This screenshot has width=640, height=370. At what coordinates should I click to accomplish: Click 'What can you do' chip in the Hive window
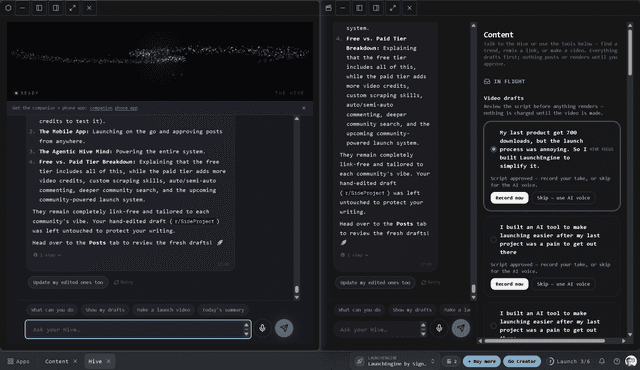click(52, 310)
